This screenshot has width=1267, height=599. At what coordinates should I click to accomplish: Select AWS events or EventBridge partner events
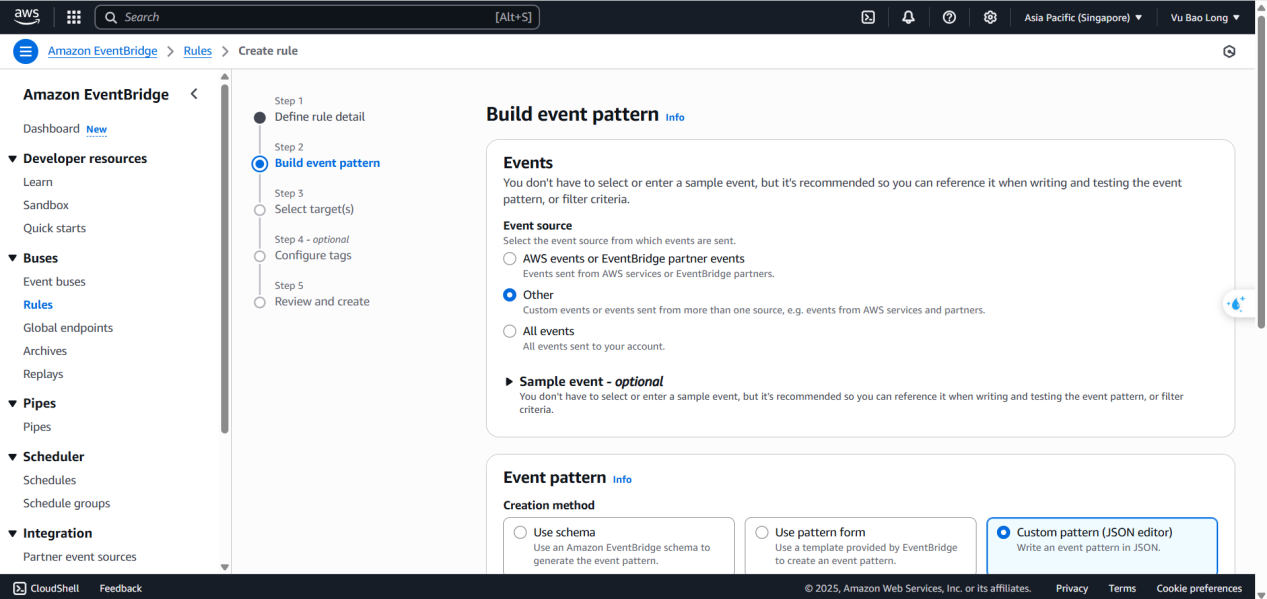click(x=510, y=258)
